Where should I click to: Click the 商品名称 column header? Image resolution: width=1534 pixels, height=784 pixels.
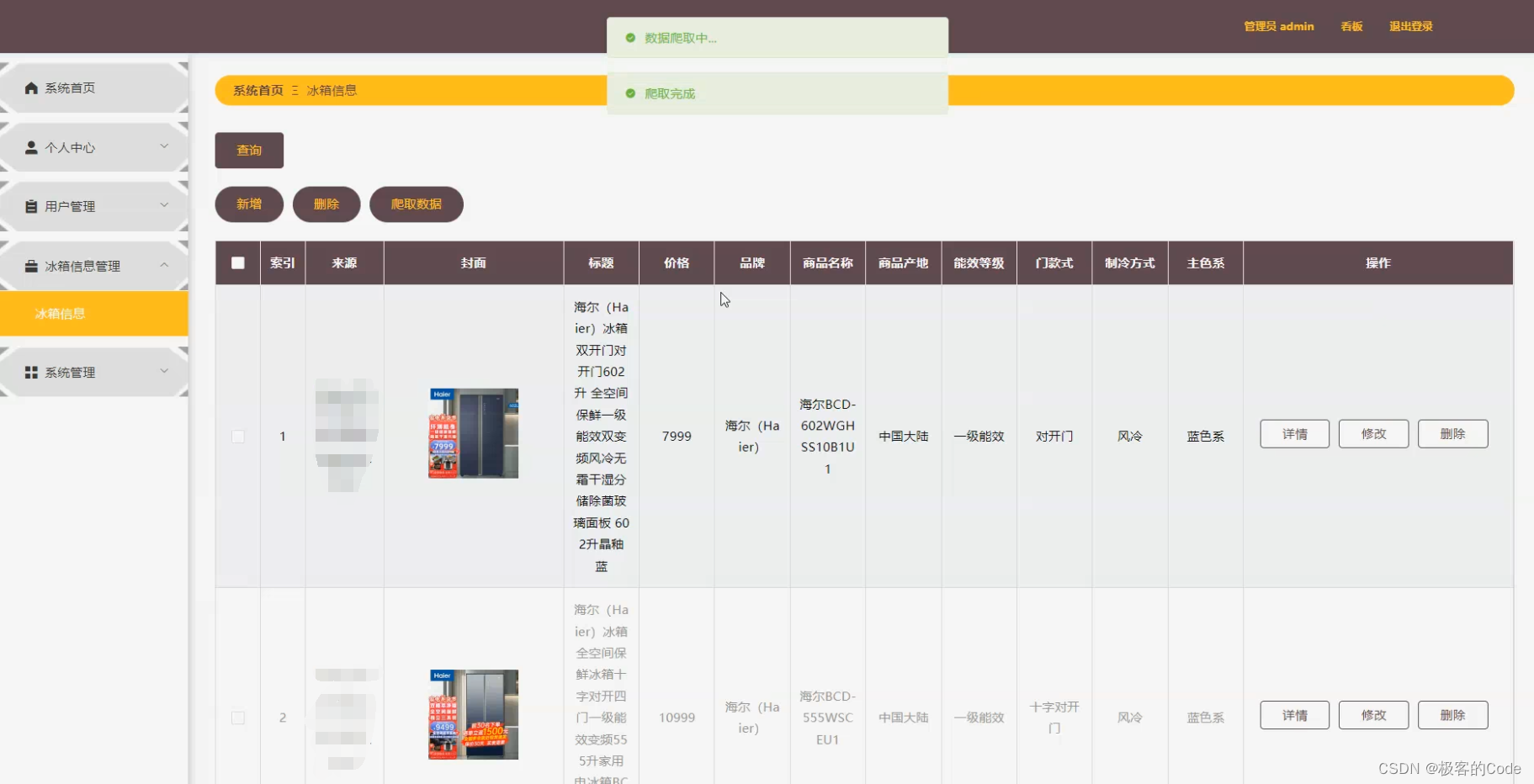828,262
